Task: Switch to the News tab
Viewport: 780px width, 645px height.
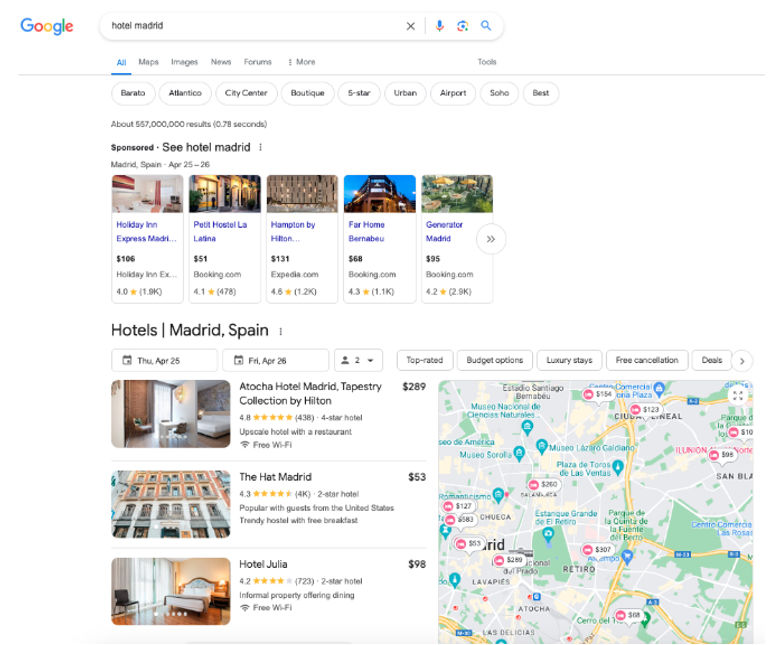Action: point(221,62)
